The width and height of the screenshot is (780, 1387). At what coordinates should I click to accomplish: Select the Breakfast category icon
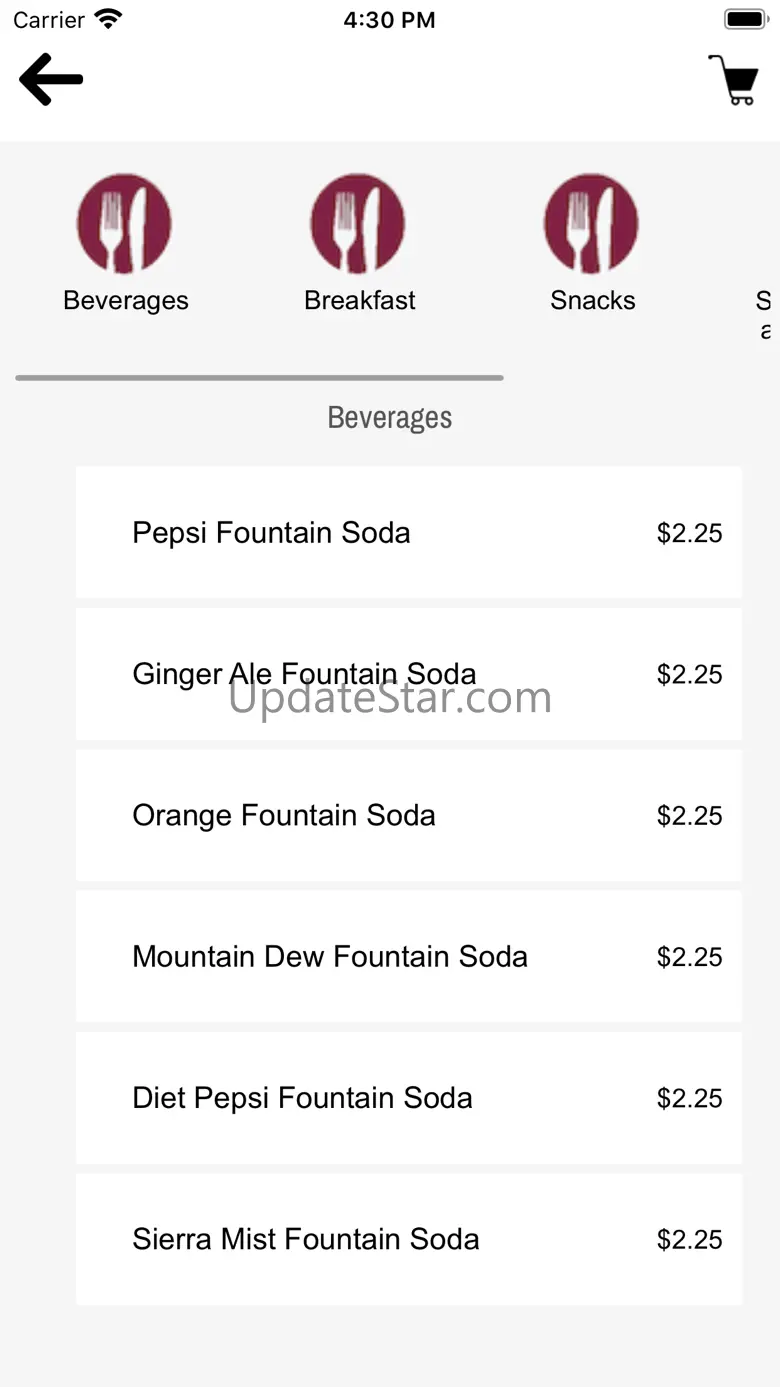[x=358, y=223]
